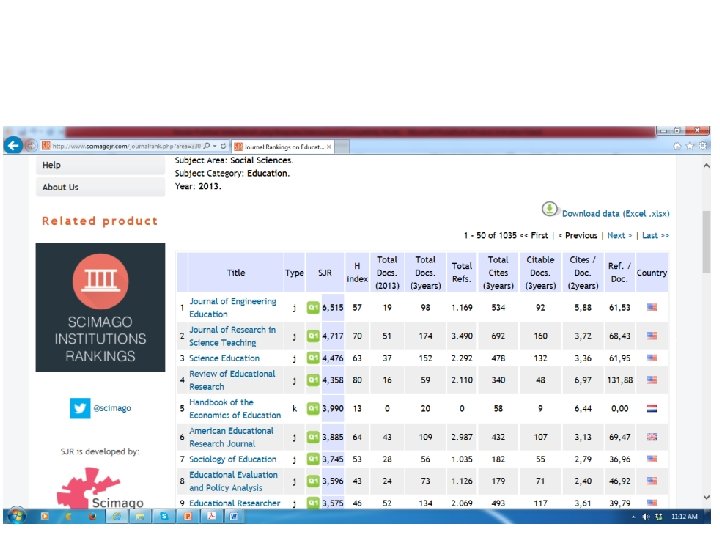Open the browser tools gear
The height and width of the screenshot is (540, 720).
[703, 146]
